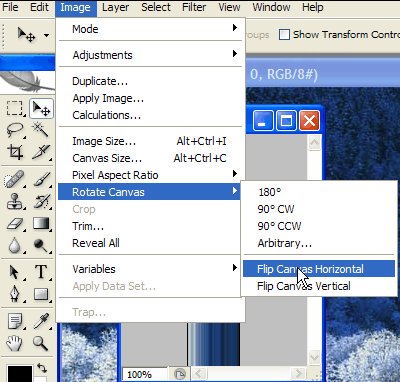Select the Rectangular Marquee tool
The image size is (400, 382).
coord(15,109)
